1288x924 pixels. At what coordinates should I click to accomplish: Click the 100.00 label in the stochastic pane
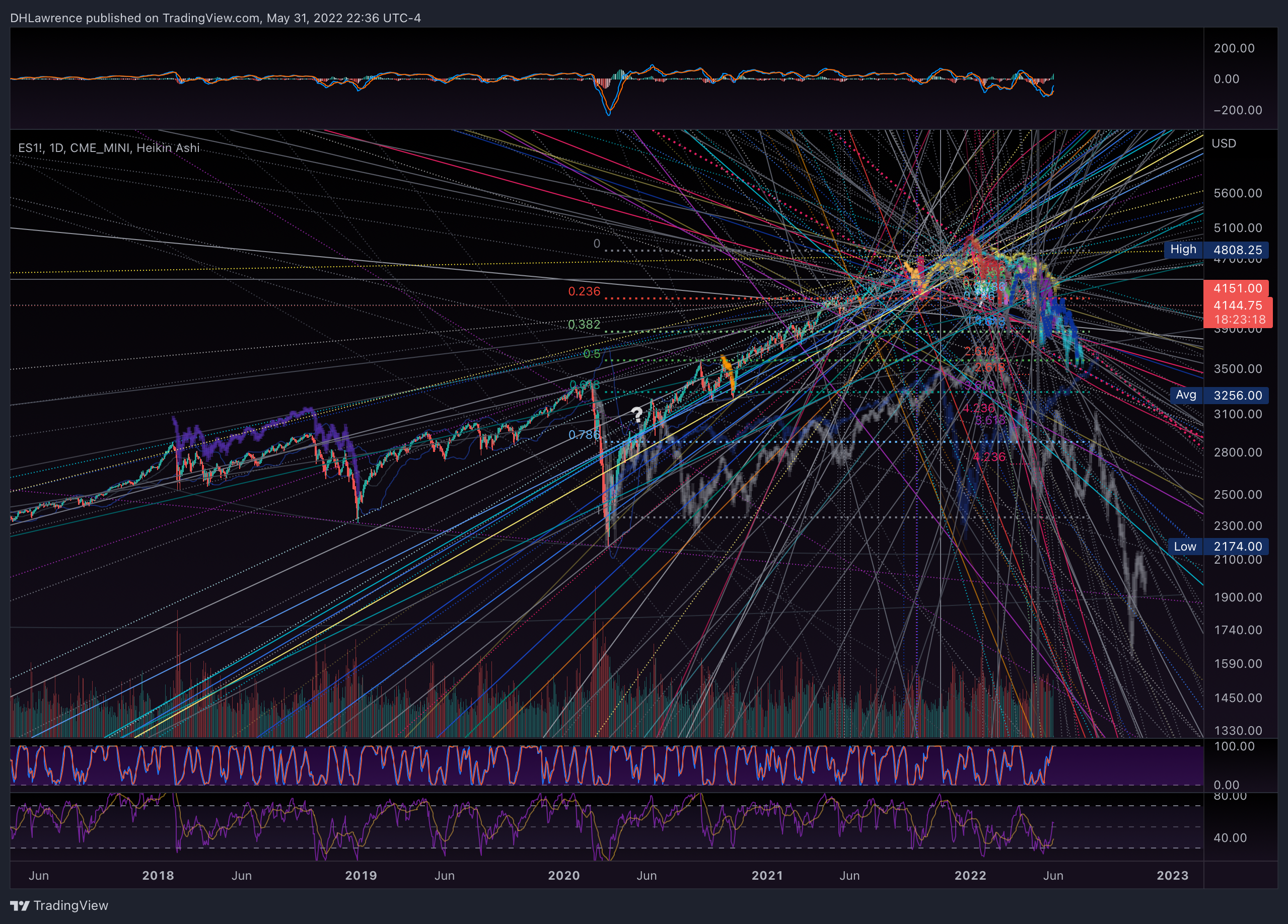[1234, 746]
